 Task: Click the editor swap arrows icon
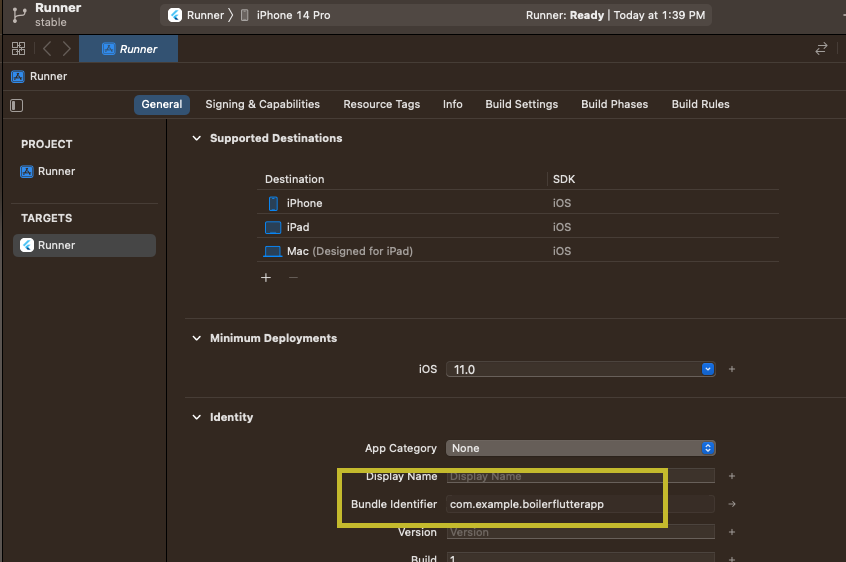point(821,49)
